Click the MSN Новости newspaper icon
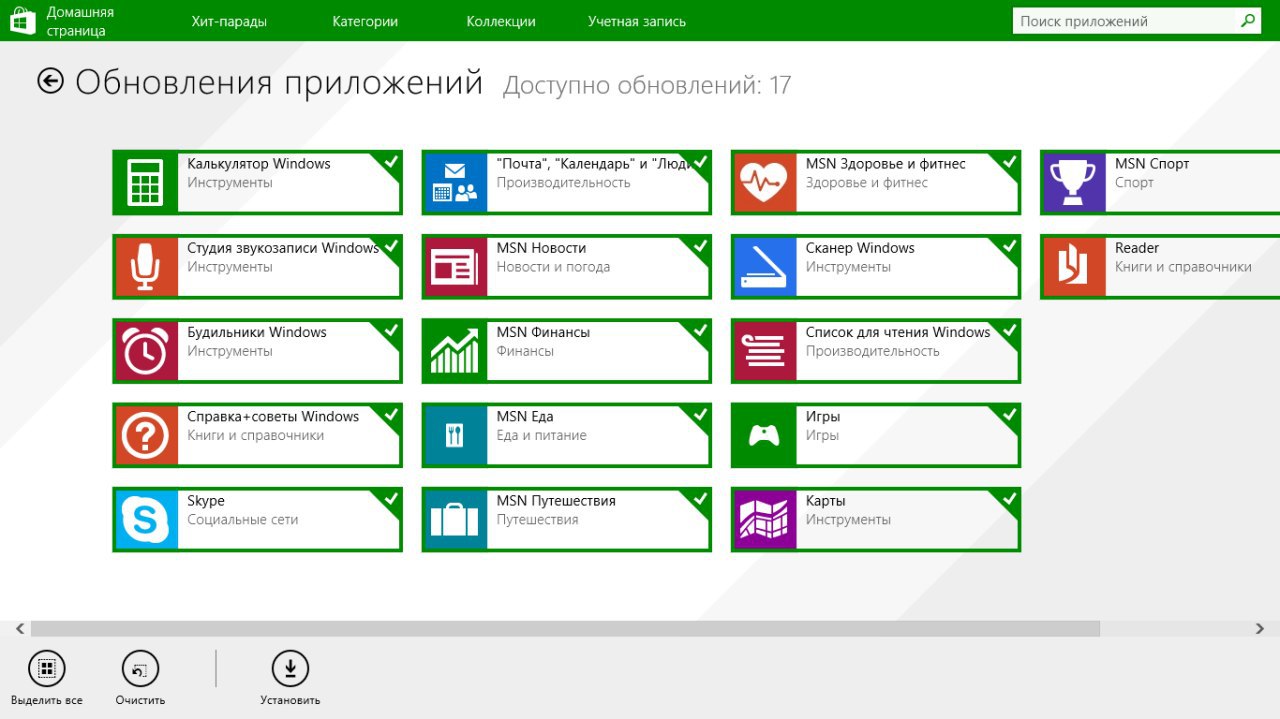This screenshot has width=1280, height=719. 456,267
